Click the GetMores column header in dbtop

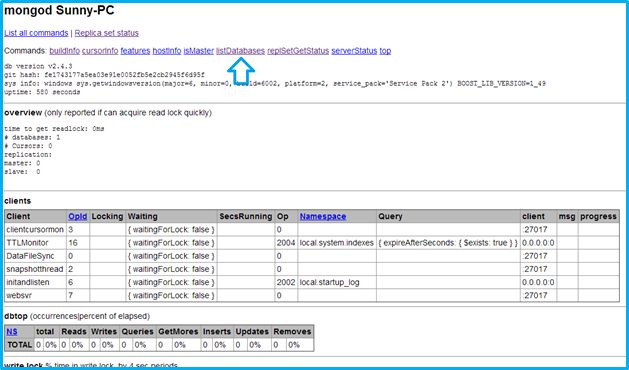tap(178, 331)
